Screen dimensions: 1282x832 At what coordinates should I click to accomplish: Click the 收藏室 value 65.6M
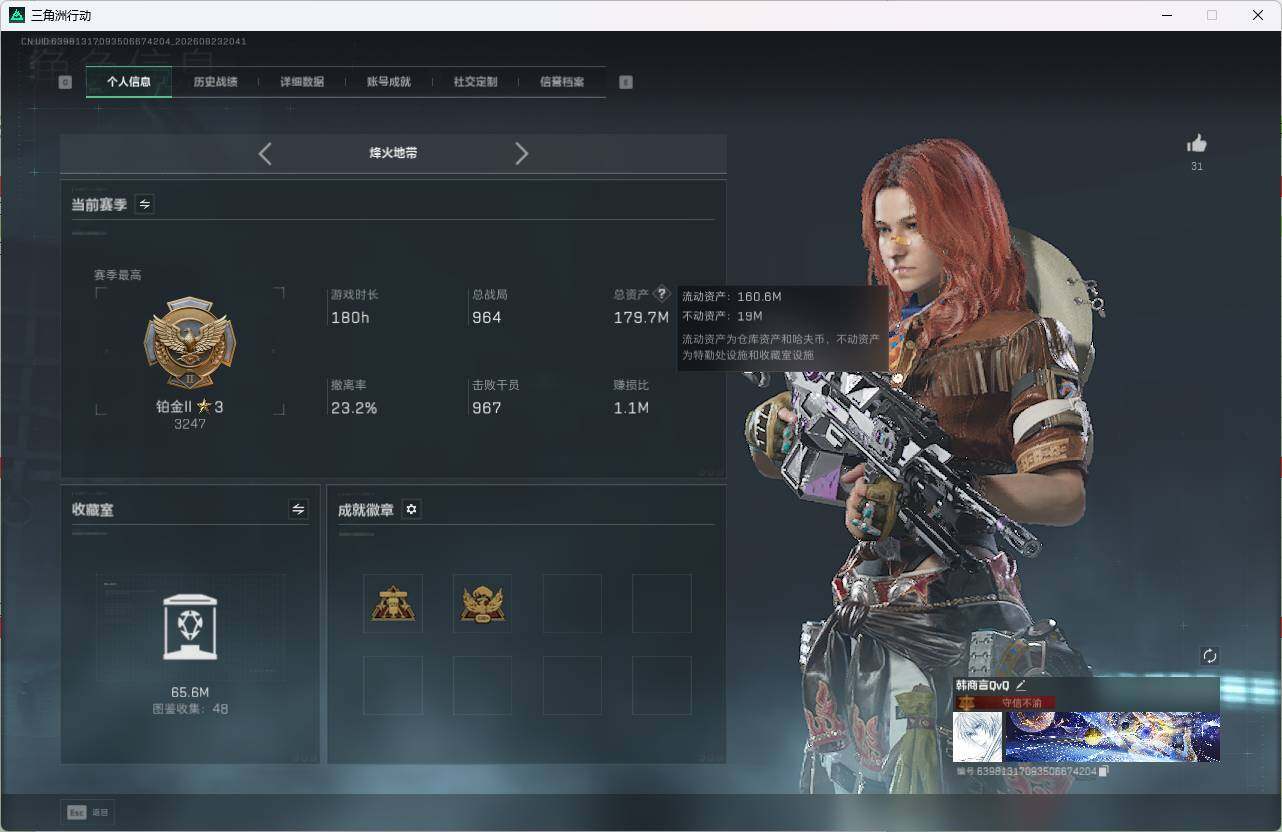pyautogui.click(x=190, y=692)
